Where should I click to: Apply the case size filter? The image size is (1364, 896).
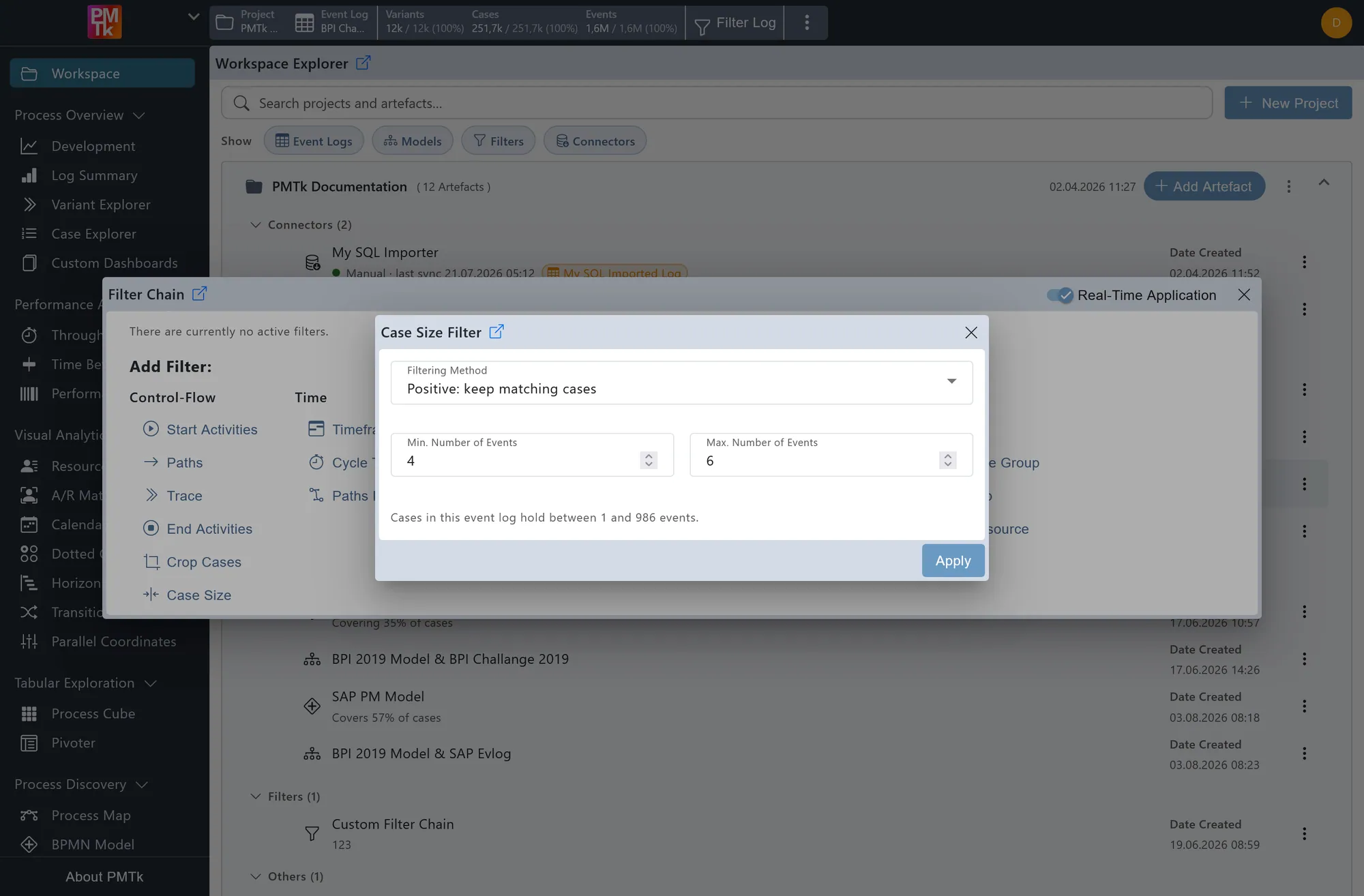(953, 561)
